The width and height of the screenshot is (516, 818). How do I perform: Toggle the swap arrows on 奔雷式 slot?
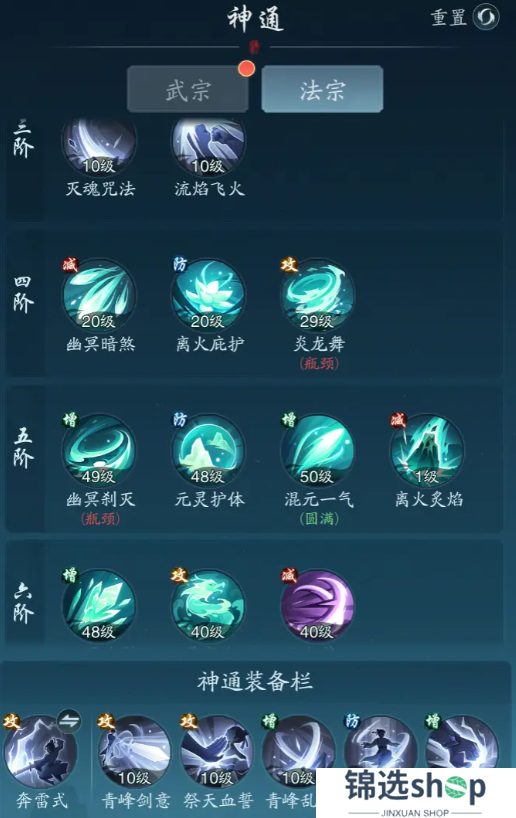(x=69, y=722)
